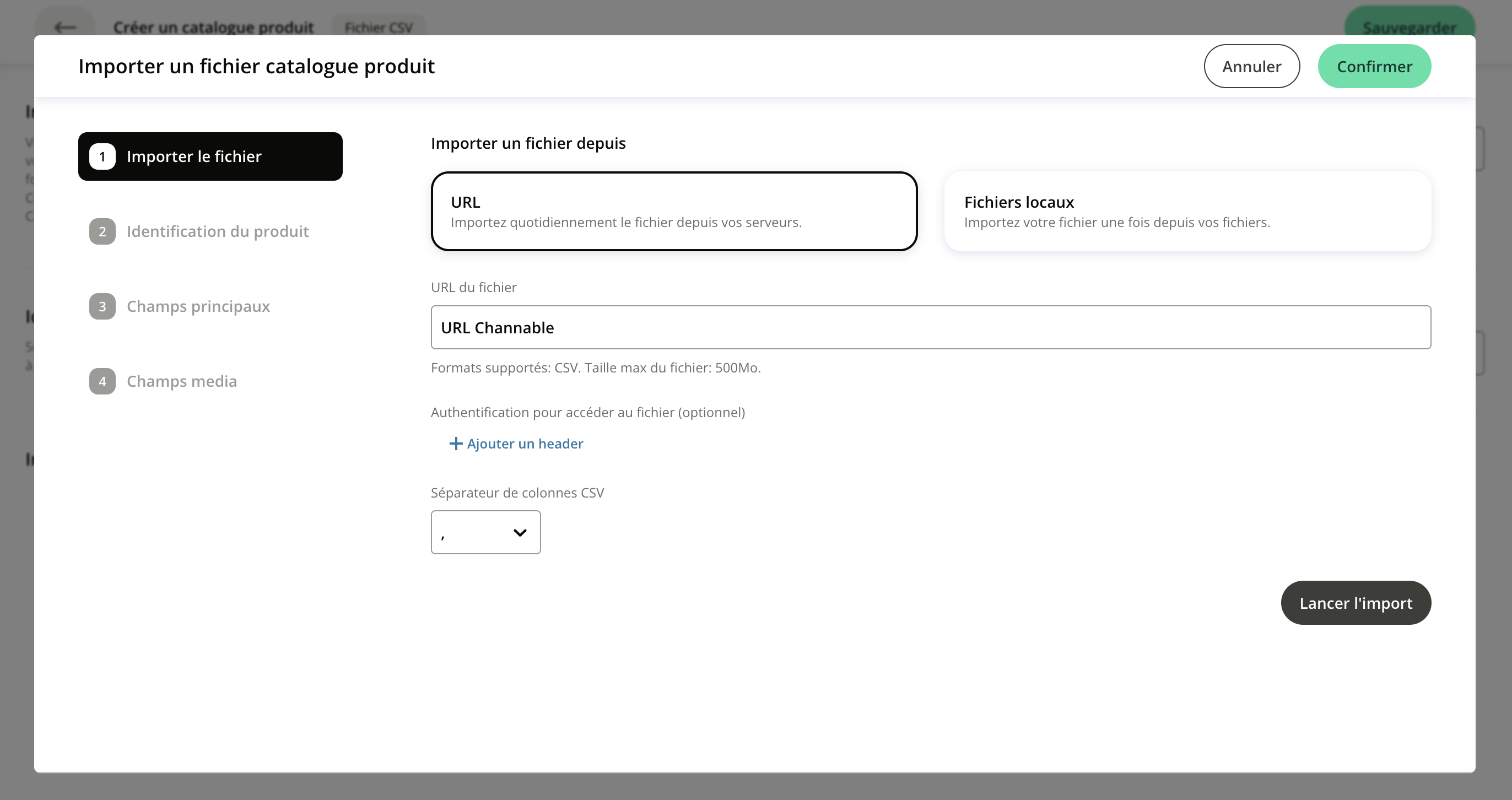Focus the URL du fichier input field
Image resolution: width=1512 pixels, height=800 pixels.
coord(930,327)
